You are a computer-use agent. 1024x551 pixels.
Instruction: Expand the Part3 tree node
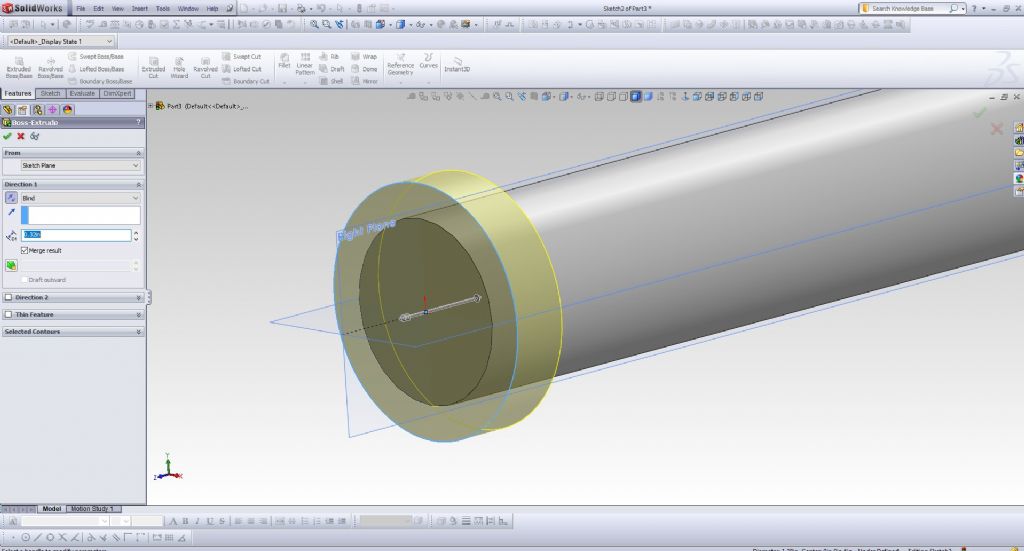click(x=151, y=106)
